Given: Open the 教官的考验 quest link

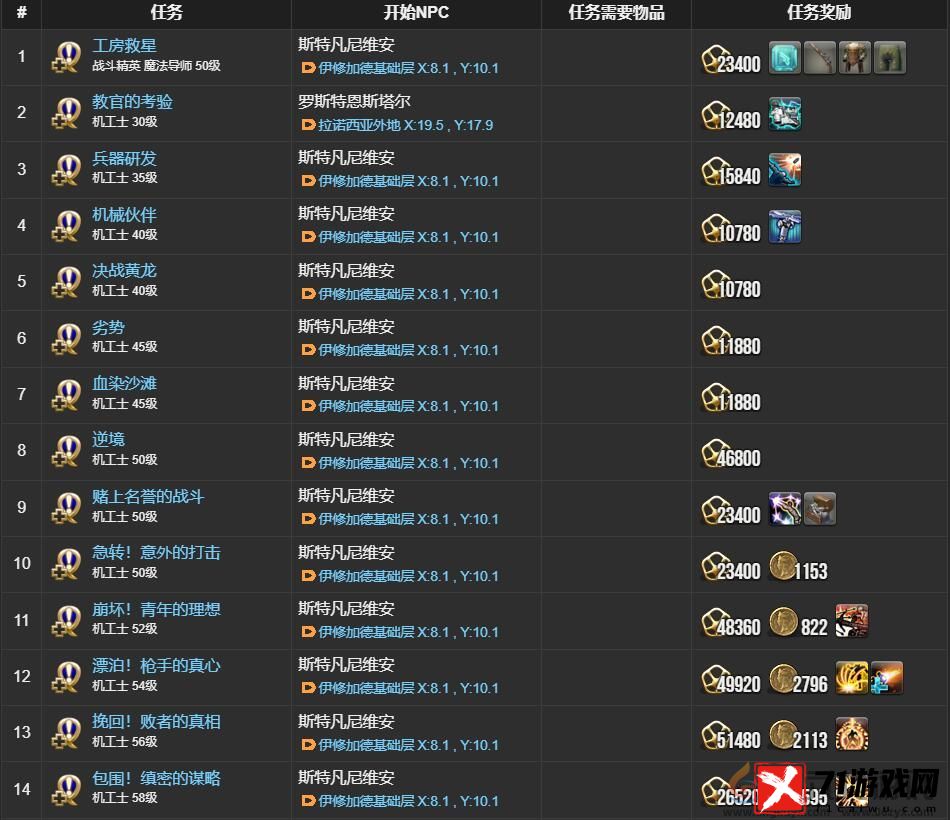Looking at the screenshot, I should pyautogui.click(x=132, y=102).
